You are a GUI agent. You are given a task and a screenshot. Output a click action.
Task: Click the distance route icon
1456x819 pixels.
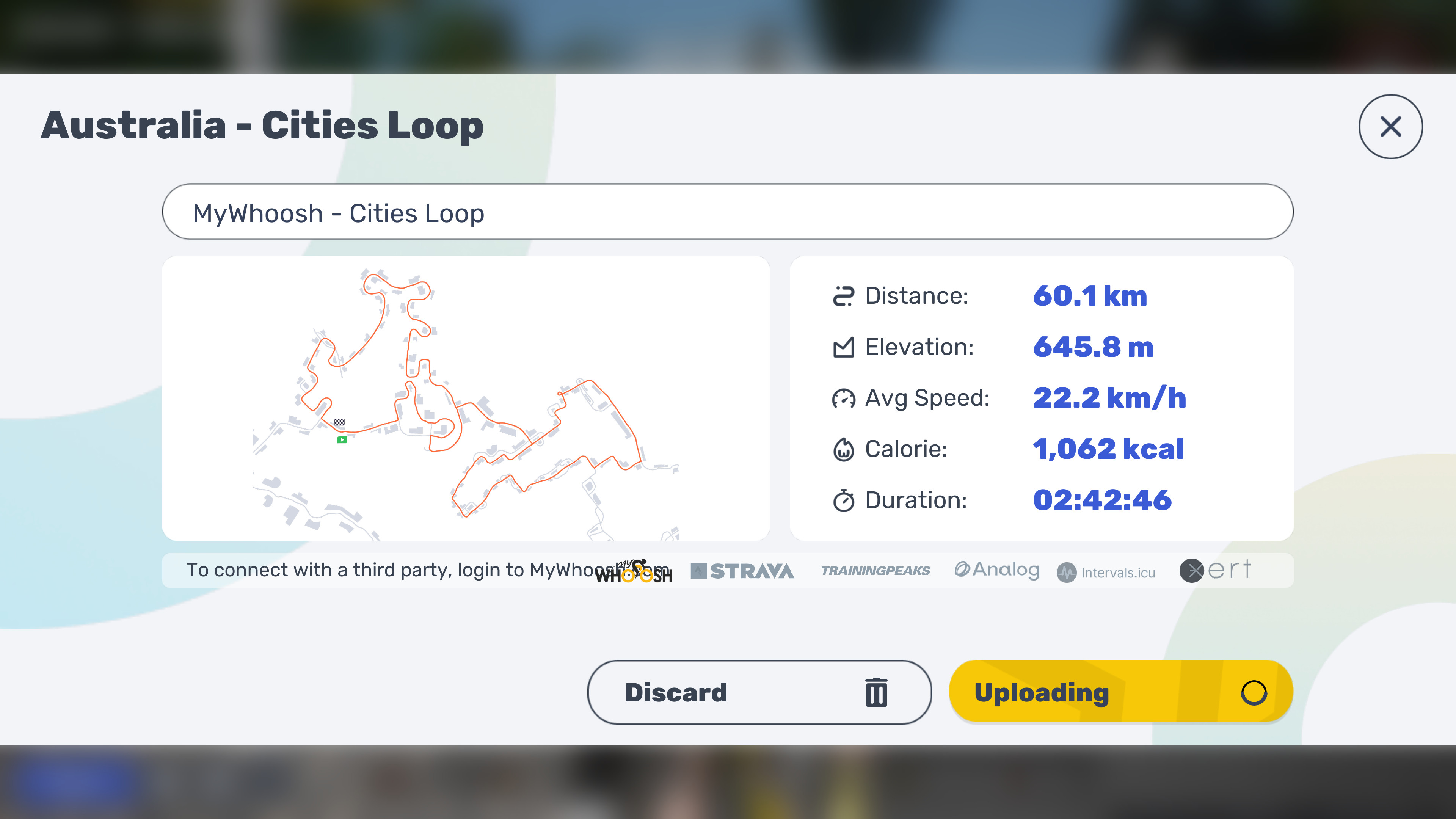(843, 296)
